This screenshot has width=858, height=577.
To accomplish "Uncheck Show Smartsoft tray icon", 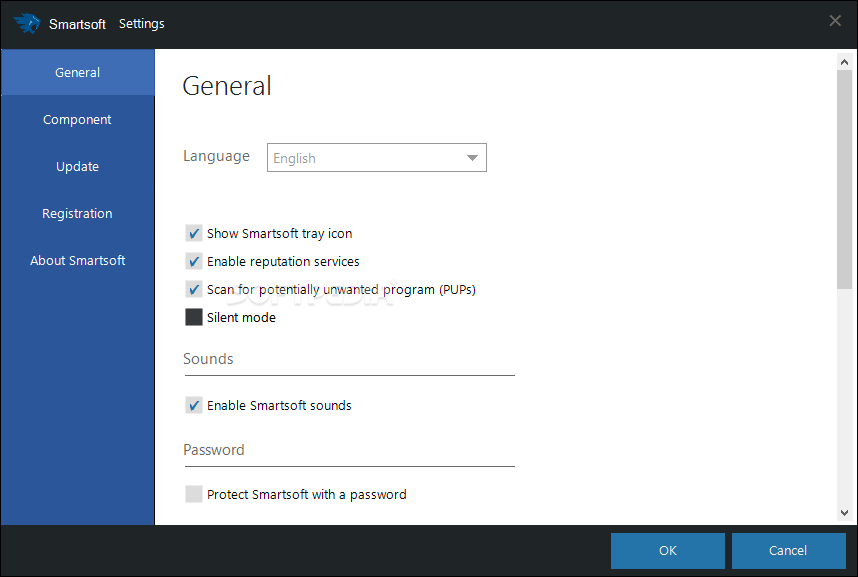I will pyautogui.click(x=194, y=233).
